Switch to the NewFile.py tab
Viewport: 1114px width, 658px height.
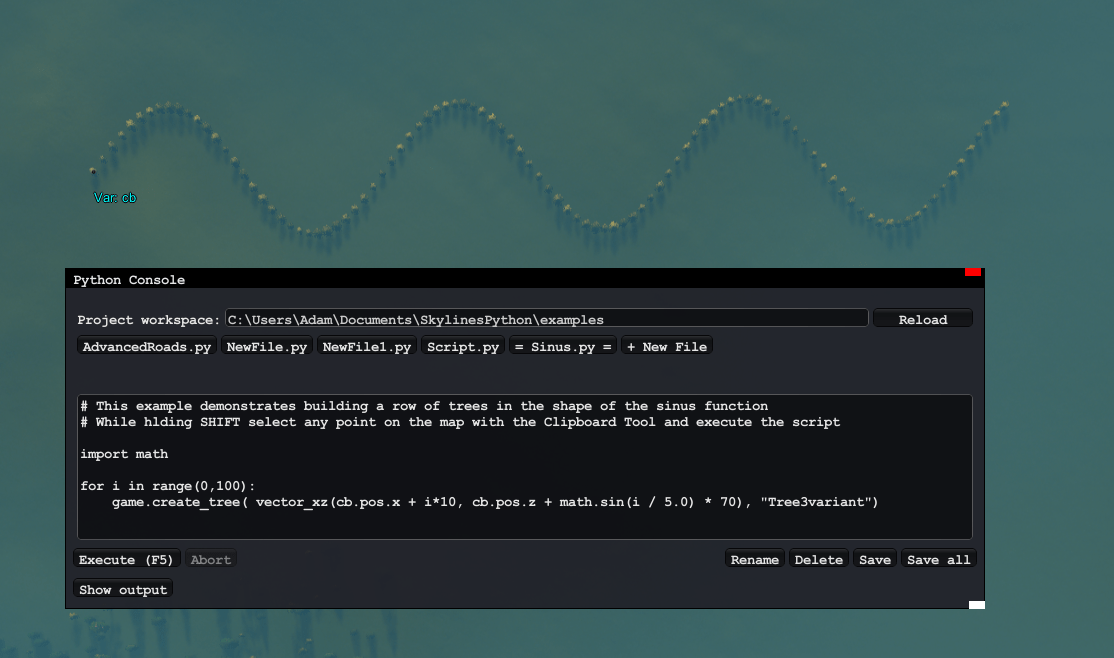[x=266, y=347]
